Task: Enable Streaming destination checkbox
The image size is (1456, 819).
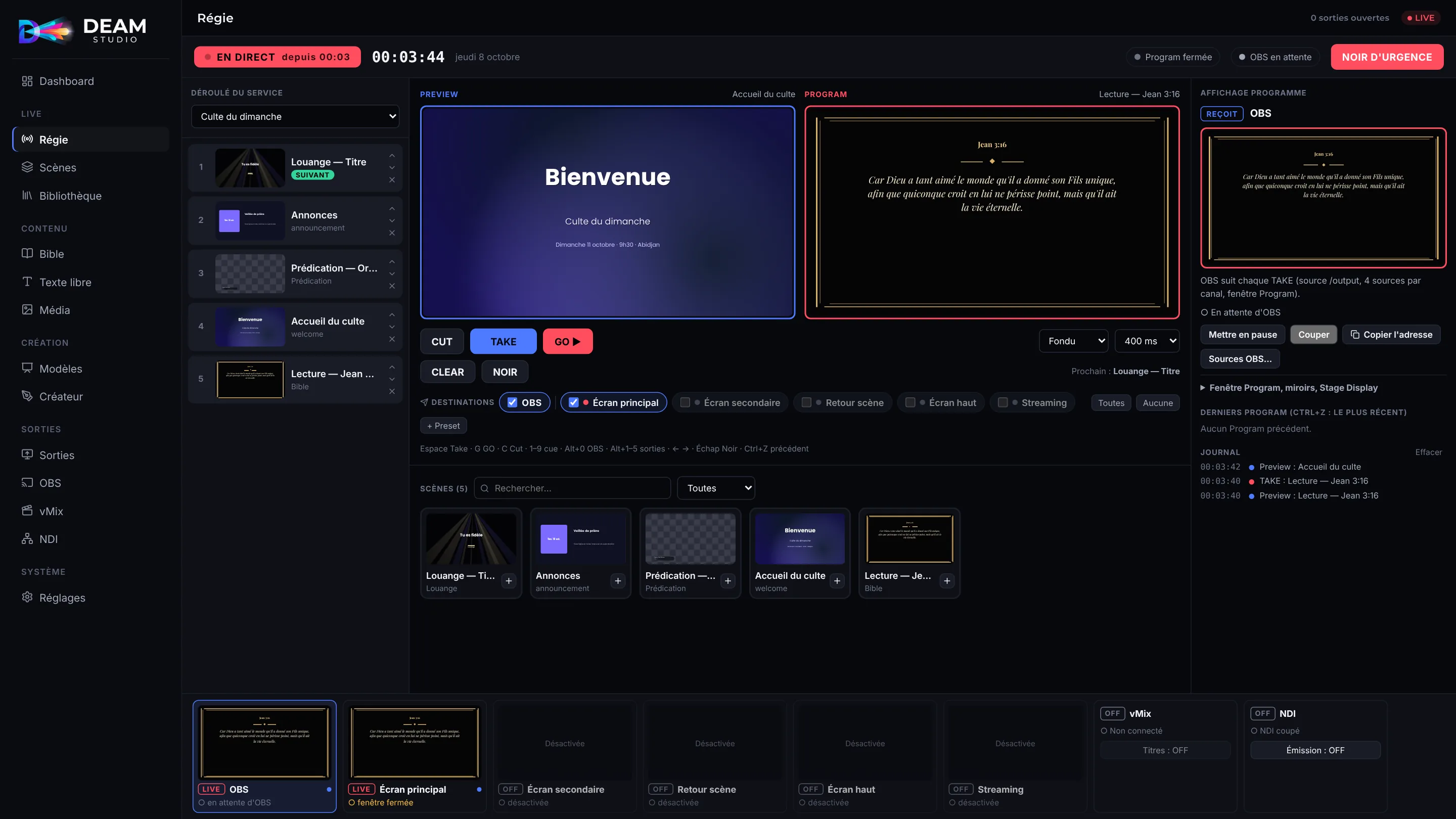Action: tap(1003, 402)
